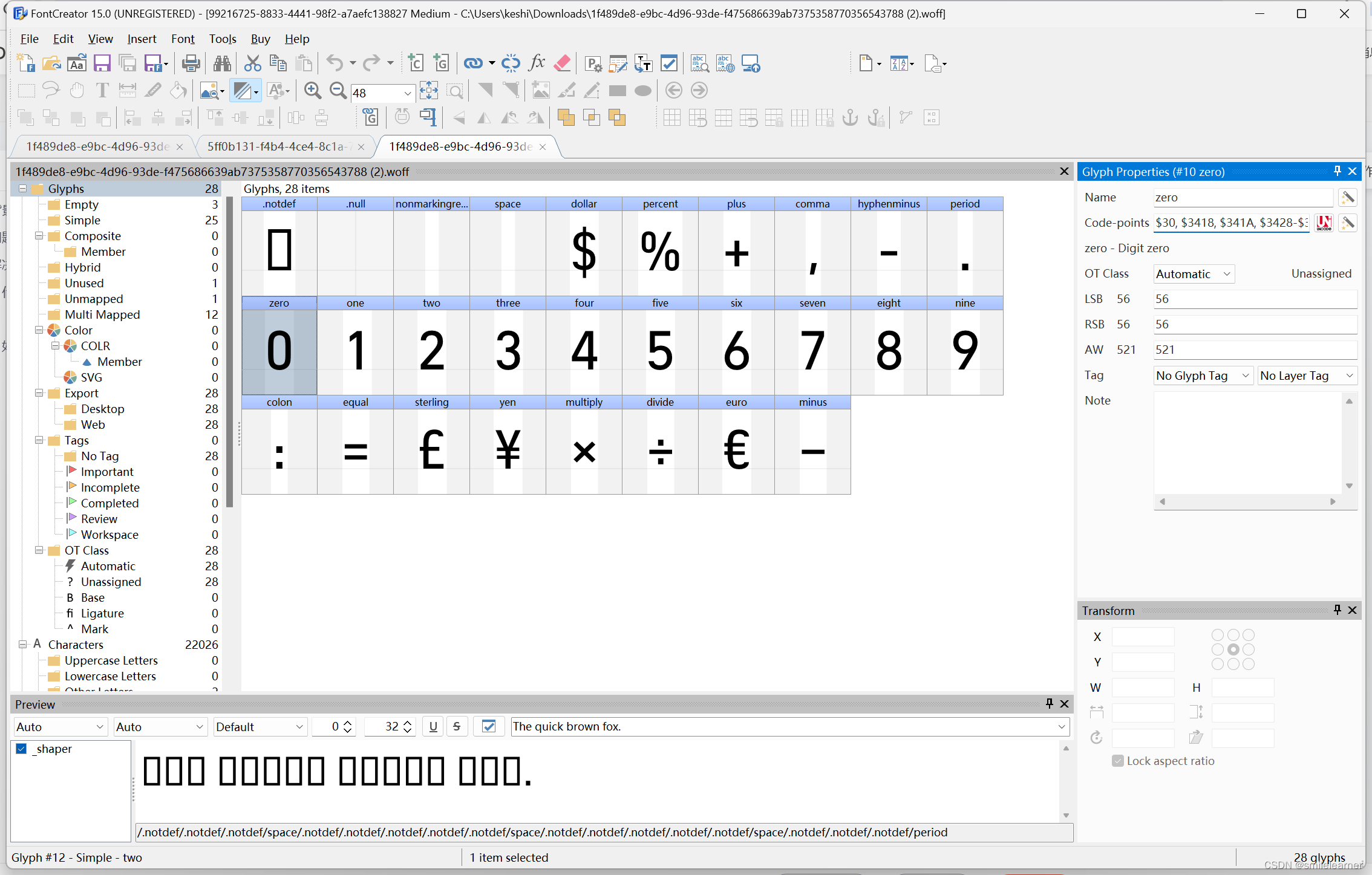Open the No Glyph Tag dropdown
The width and height of the screenshot is (1372, 875).
1202,376
